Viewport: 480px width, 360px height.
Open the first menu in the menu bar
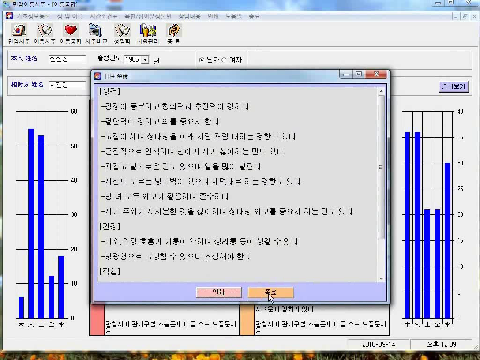coord(32,16)
